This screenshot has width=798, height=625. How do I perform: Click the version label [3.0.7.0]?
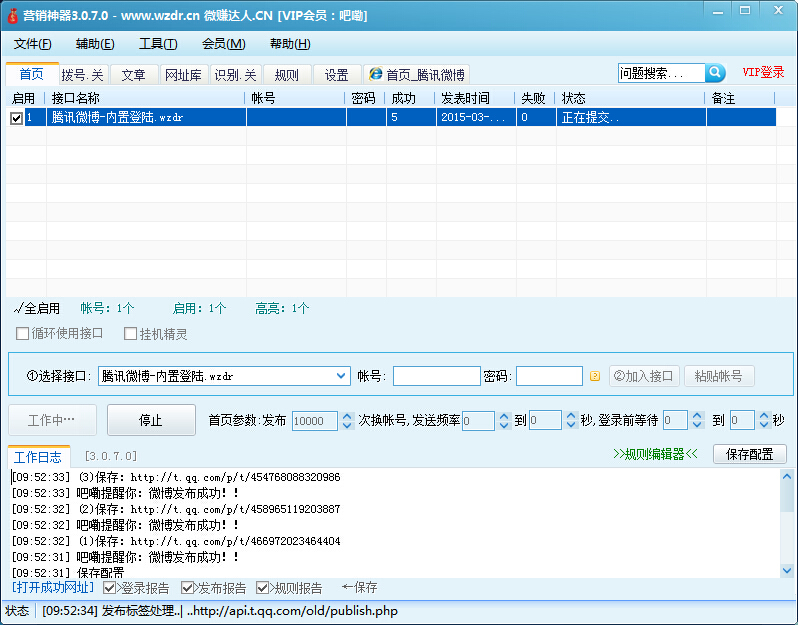[111, 456]
